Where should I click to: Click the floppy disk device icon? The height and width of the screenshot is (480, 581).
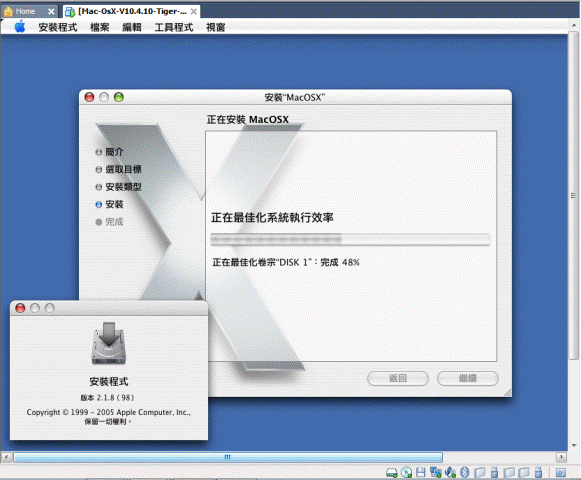421,472
